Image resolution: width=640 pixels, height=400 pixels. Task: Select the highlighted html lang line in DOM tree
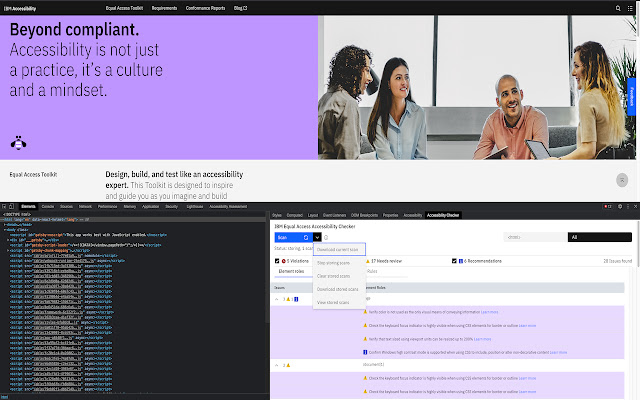(x=133, y=220)
